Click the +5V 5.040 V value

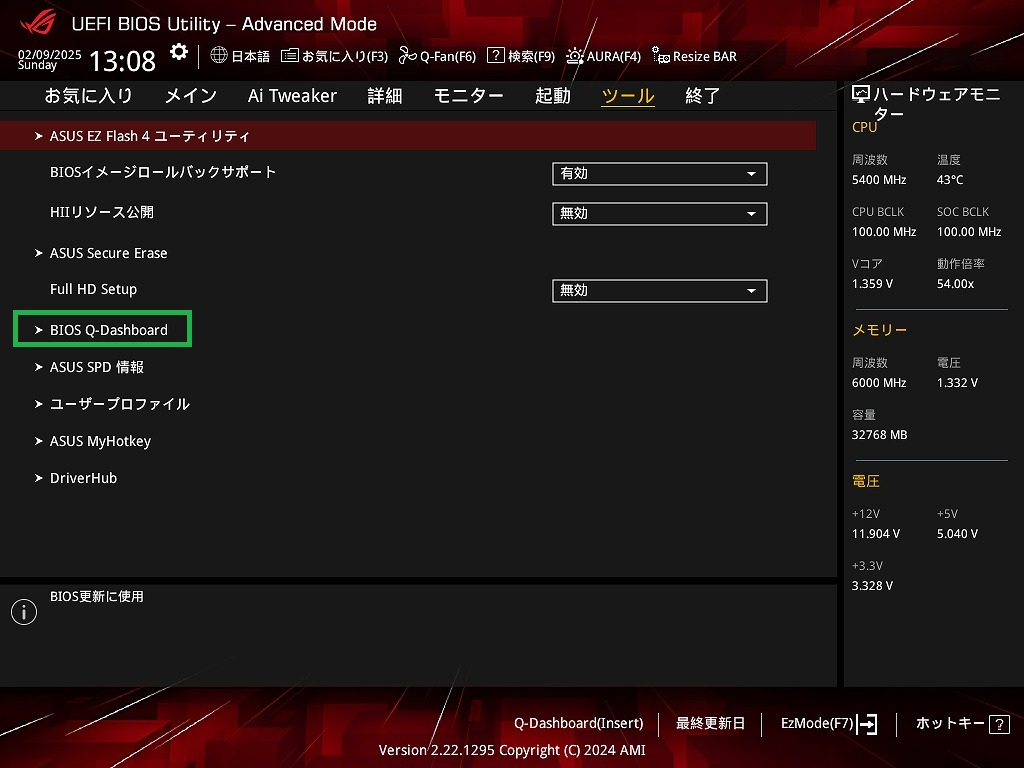957,534
